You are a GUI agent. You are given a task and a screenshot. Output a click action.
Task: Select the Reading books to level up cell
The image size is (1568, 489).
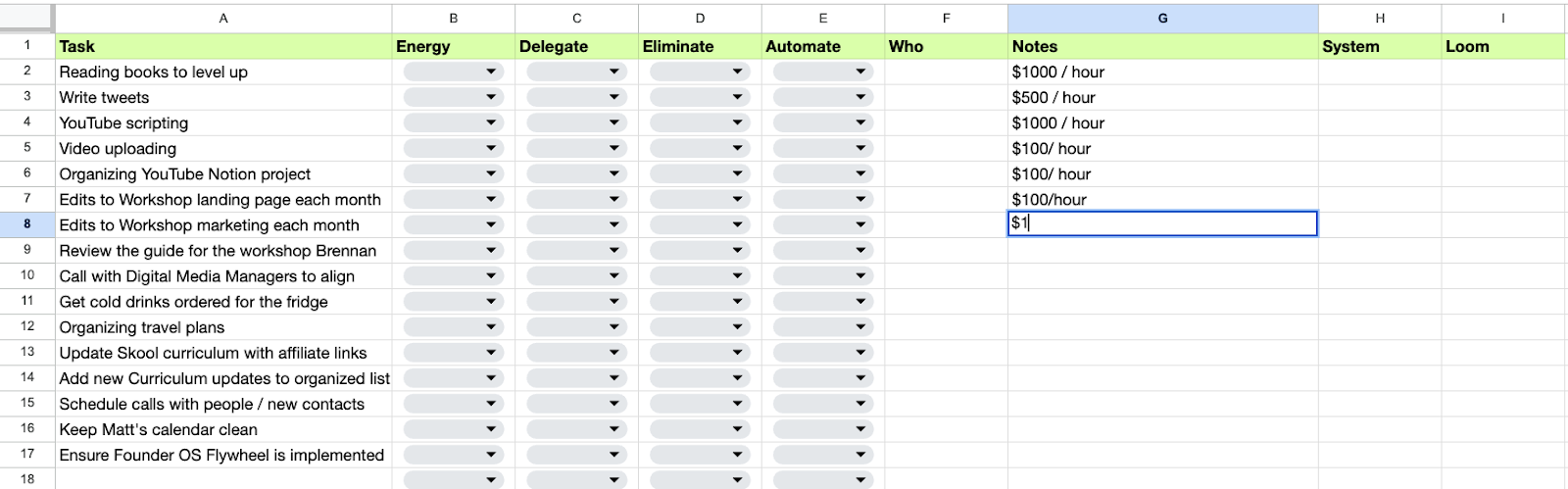[x=223, y=72]
